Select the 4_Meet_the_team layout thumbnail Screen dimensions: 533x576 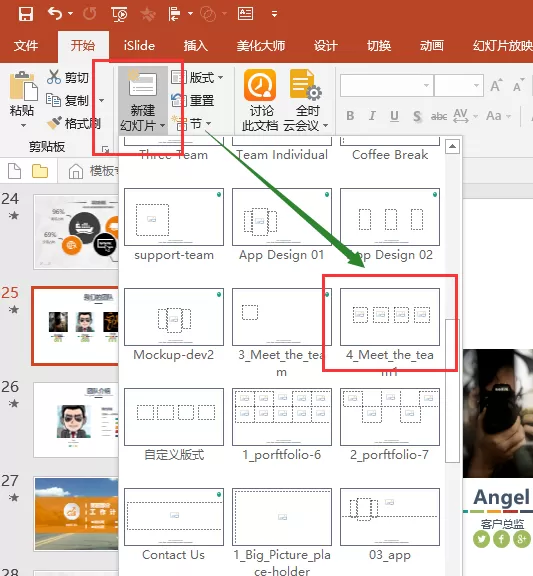390,317
